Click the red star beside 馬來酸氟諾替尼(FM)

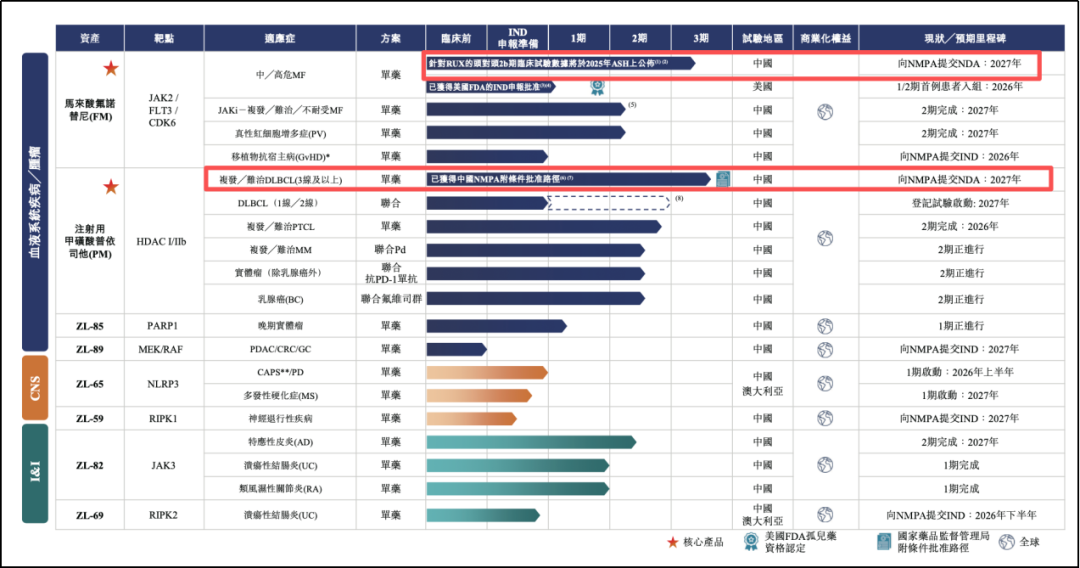click(111, 69)
